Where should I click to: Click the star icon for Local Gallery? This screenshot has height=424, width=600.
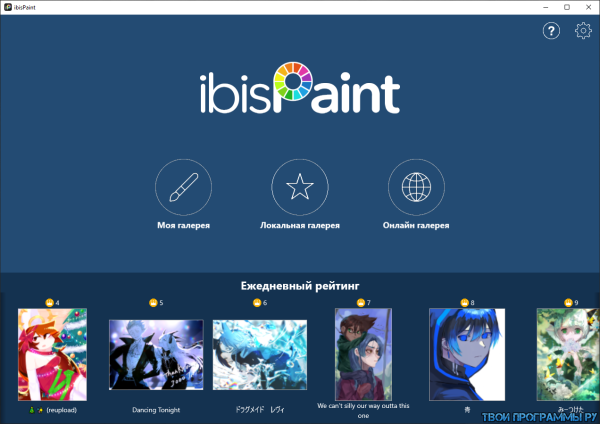pyautogui.click(x=300, y=187)
